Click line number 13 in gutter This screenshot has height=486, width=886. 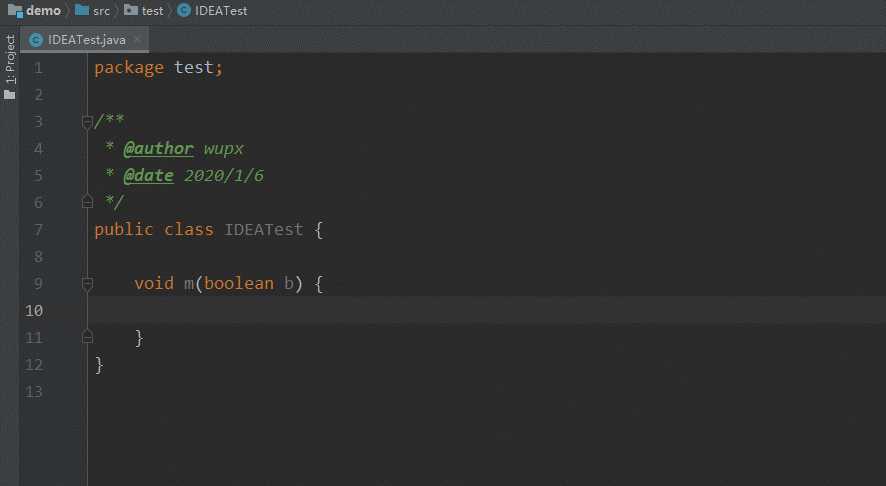coord(33,392)
